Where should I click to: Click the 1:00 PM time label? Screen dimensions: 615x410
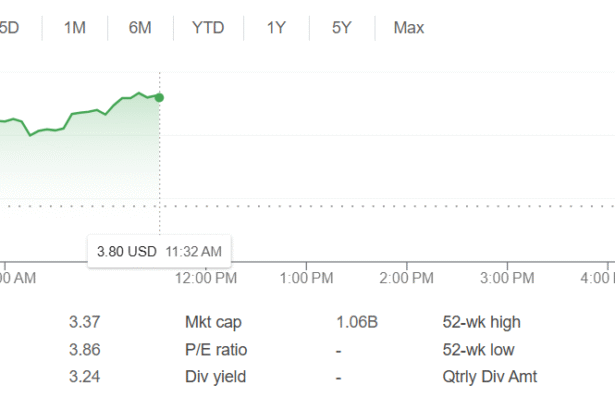coord(307,277)
